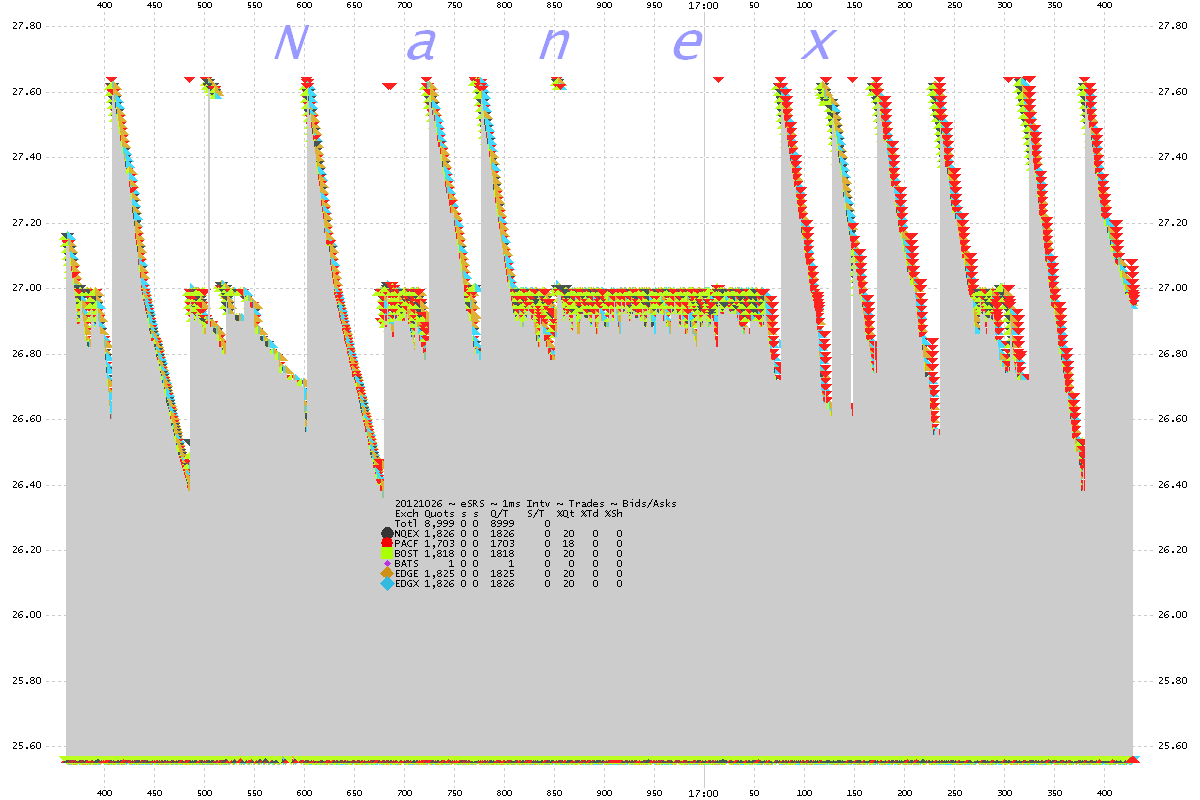The image size is (1200, 800).
Task: Click the %Qt column header in the legend
Action: pos(566,513)
